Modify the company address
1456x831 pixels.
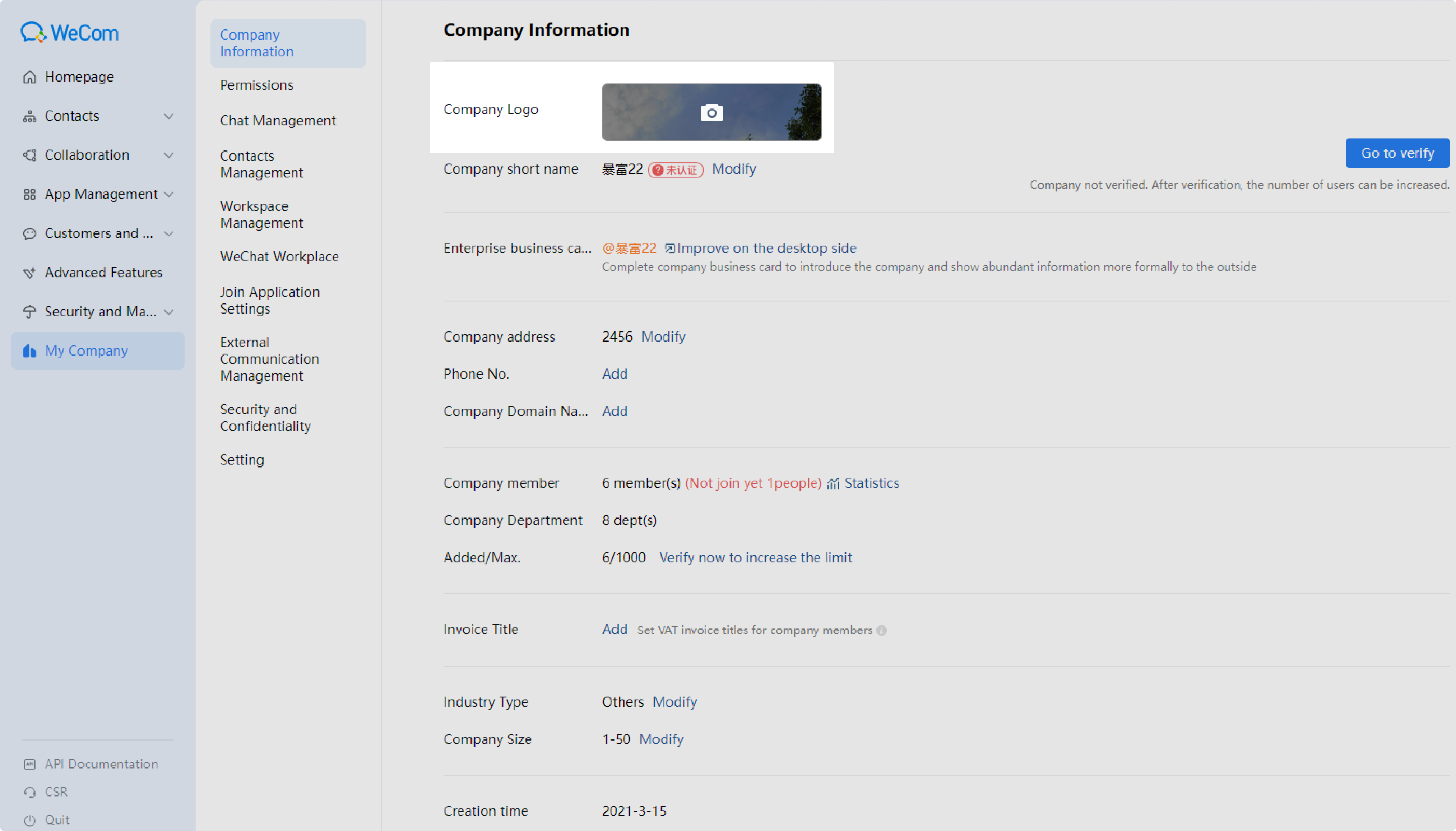[x=663, y=337]
